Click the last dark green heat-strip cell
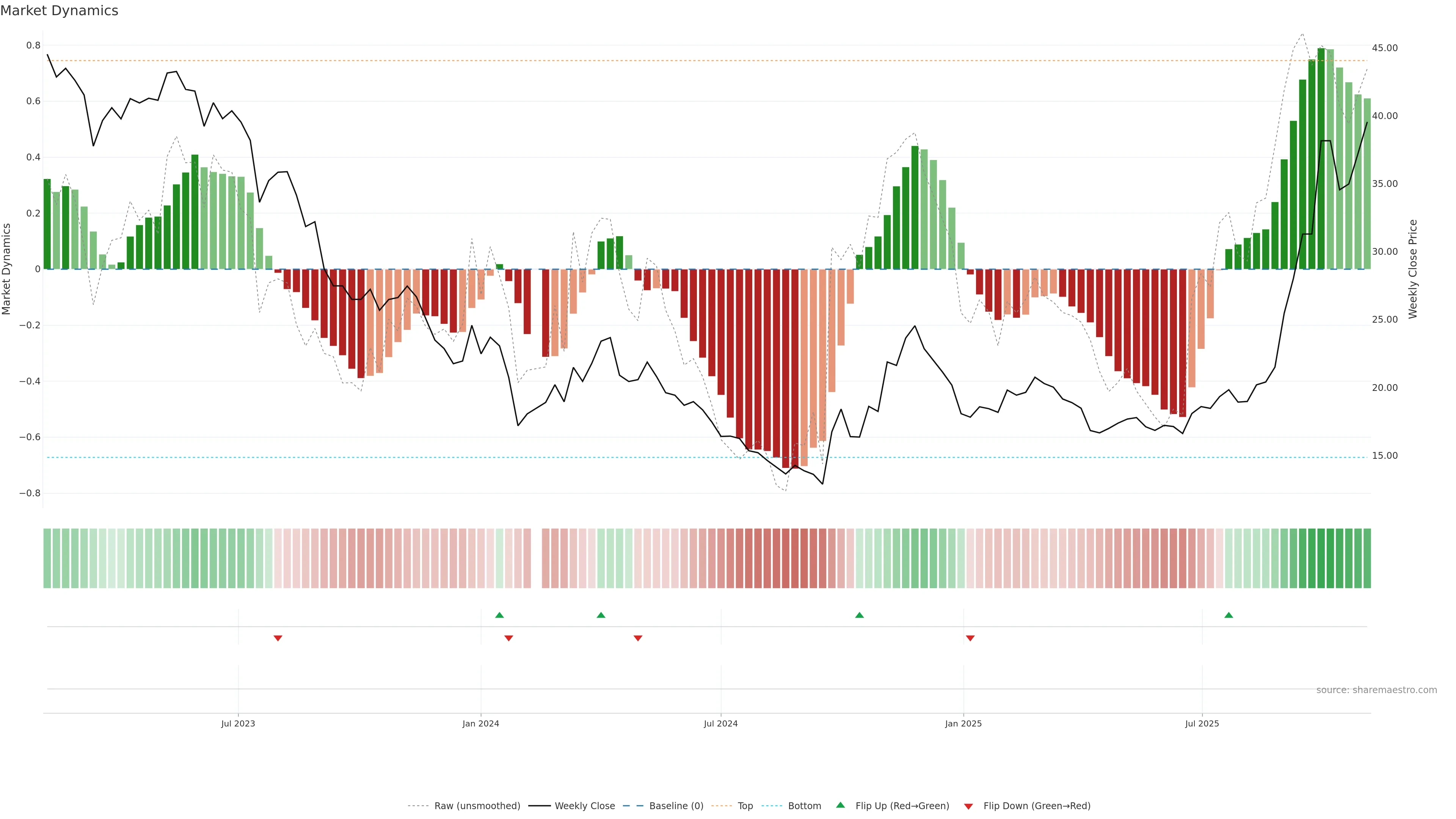The image size is (1456, 819). click(x=1367, y=558)
